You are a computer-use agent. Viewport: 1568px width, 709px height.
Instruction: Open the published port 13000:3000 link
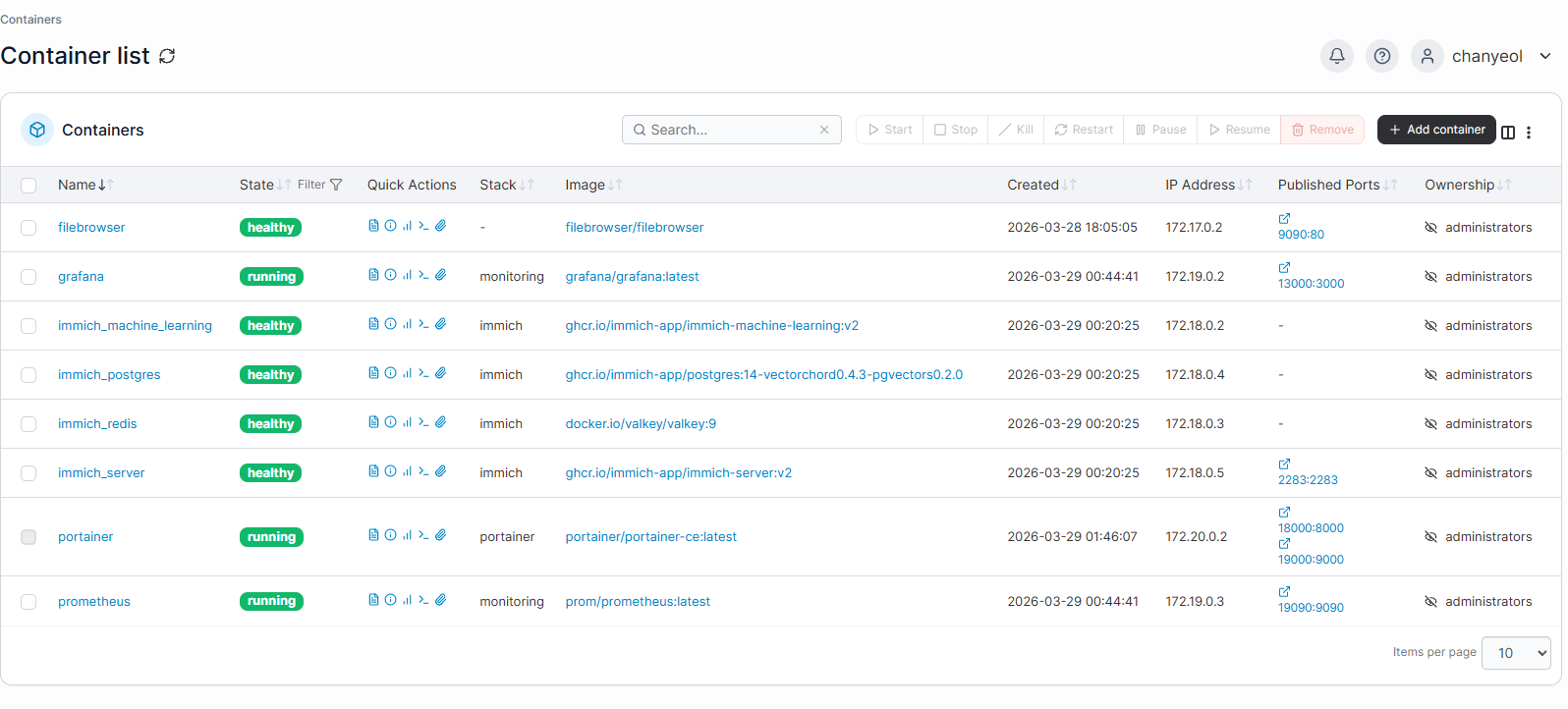point(1311,284)
